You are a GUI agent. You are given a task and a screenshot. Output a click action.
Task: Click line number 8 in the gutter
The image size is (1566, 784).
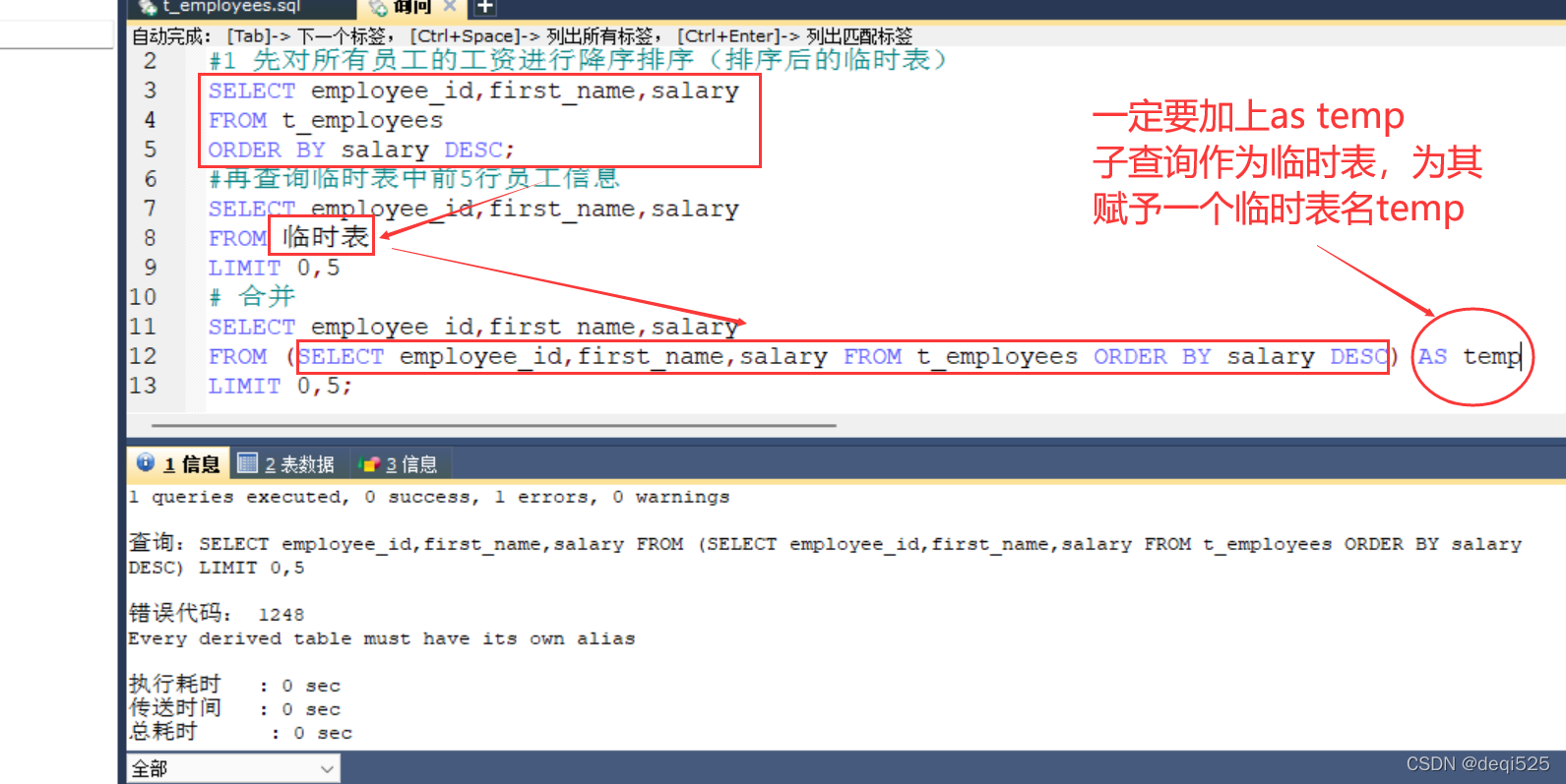coord(150,238)
